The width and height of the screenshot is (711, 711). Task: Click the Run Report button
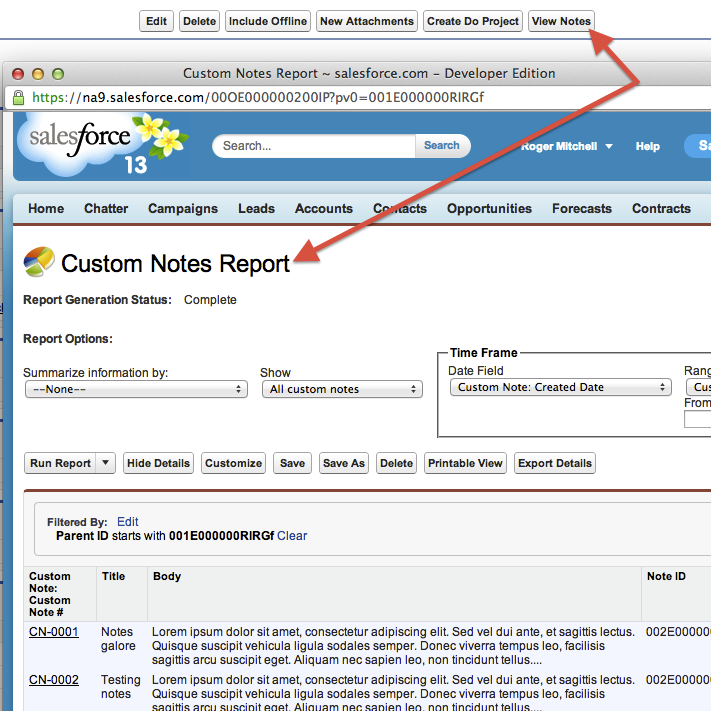[x=60, y=463]
